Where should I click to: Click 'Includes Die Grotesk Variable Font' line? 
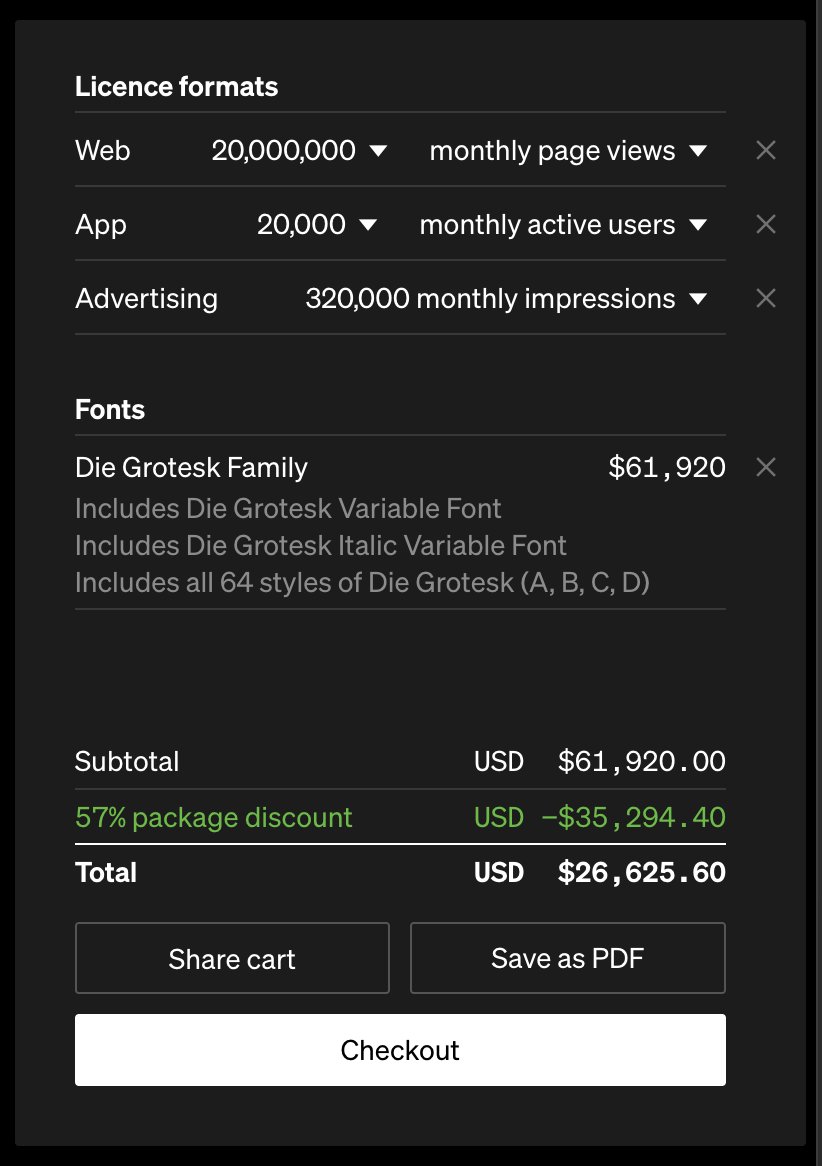(x=288, y=509)
